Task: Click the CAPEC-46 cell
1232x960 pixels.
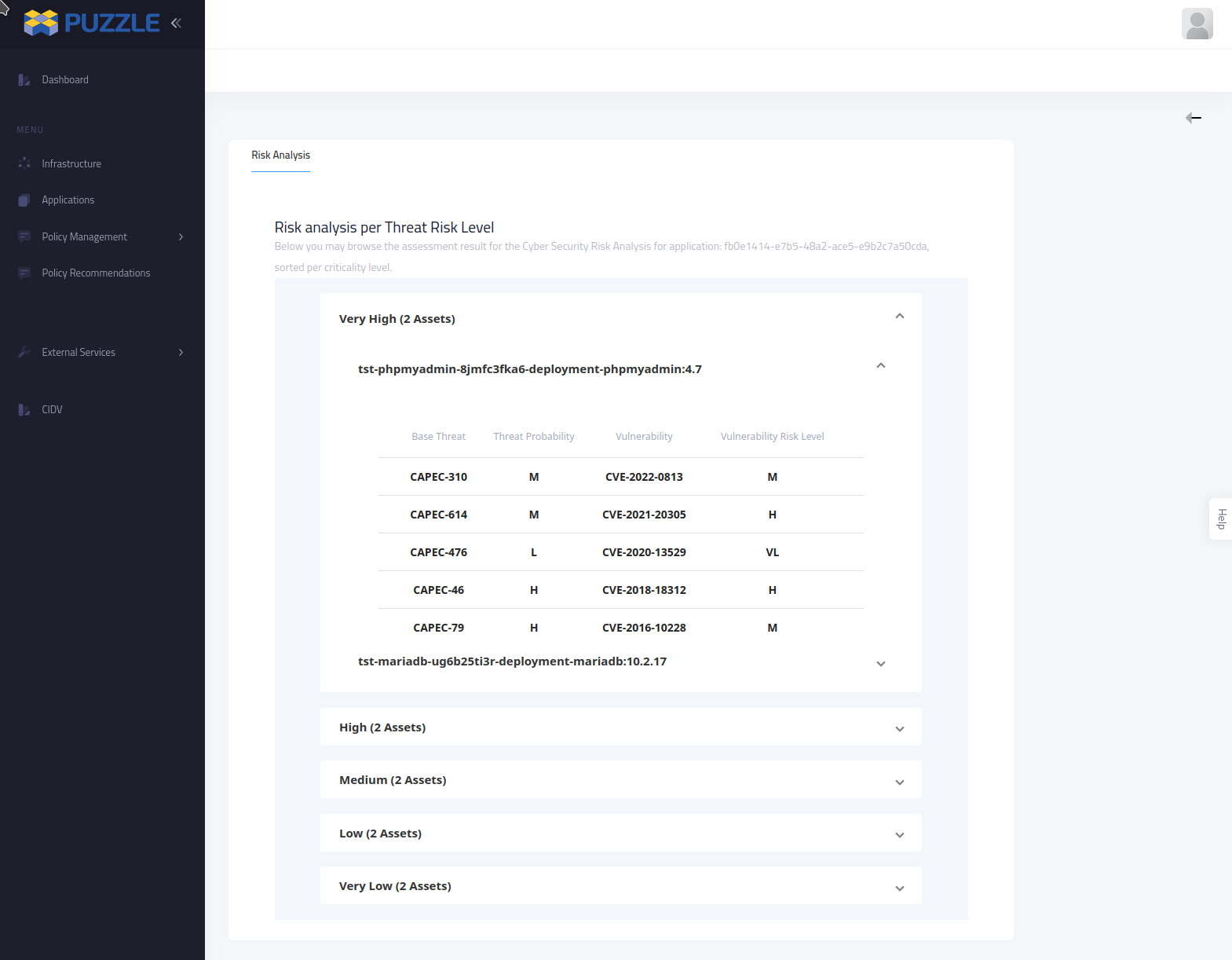Action: tap(438, 590)
